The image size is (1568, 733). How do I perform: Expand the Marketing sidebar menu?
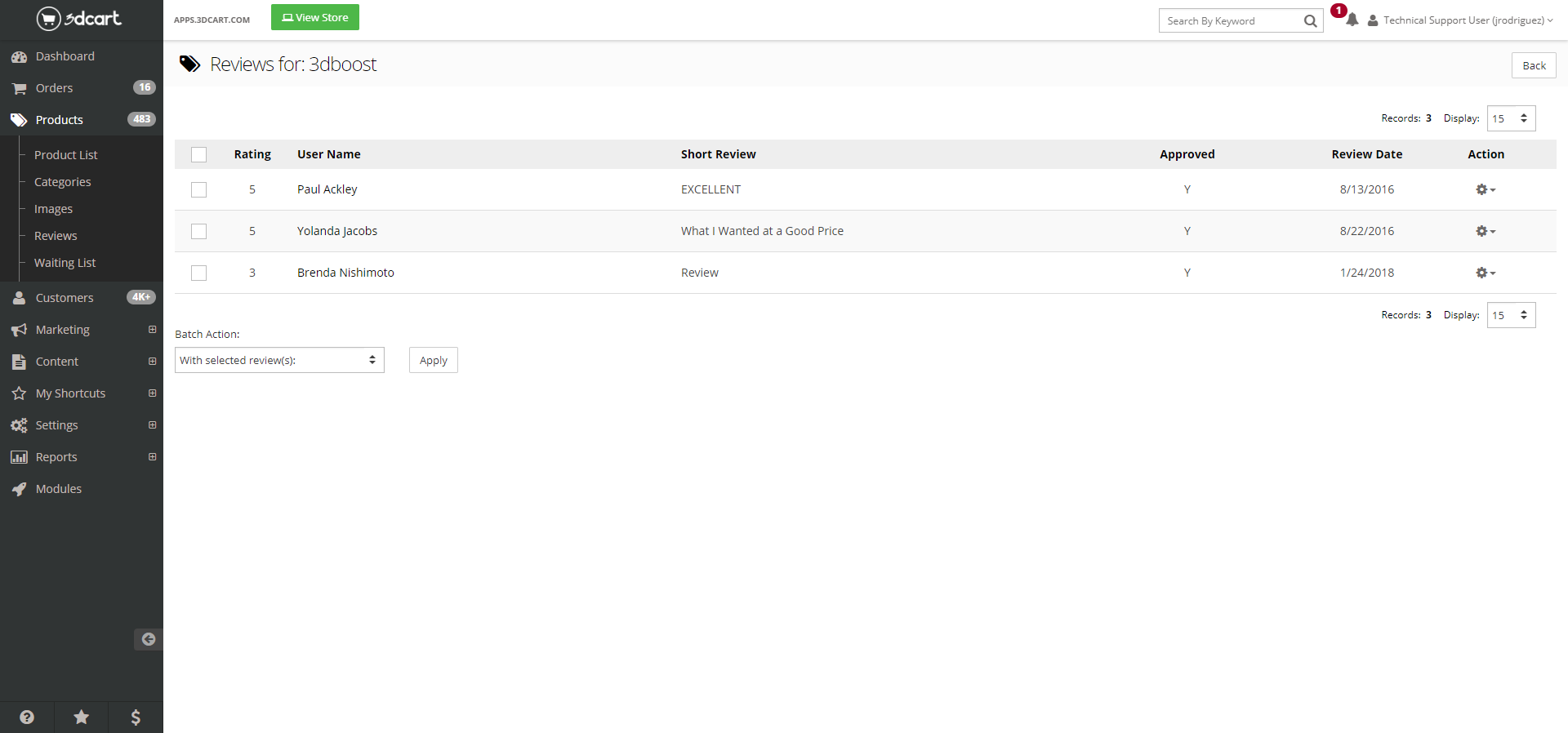pos(63,330)
